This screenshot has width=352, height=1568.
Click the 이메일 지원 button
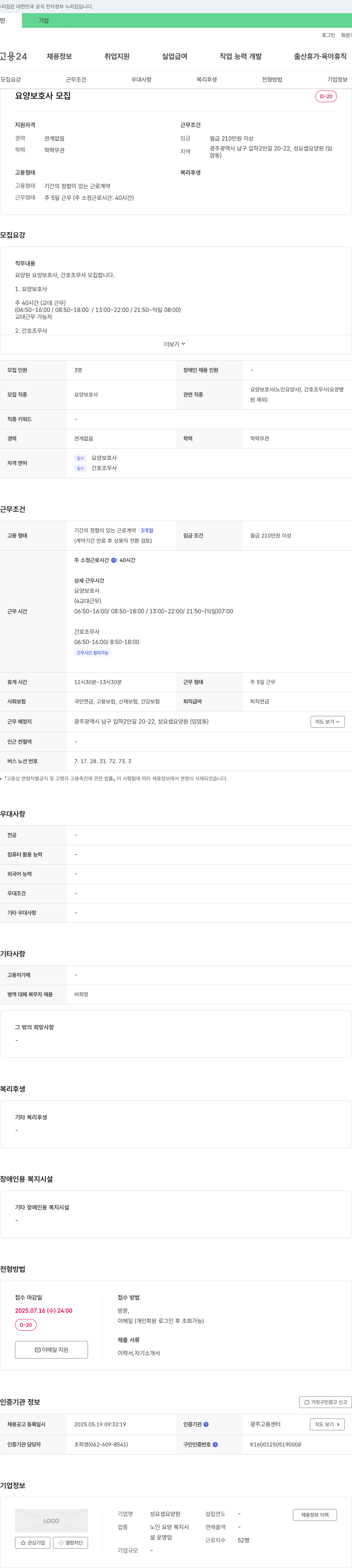click(x=51, y=1349)
